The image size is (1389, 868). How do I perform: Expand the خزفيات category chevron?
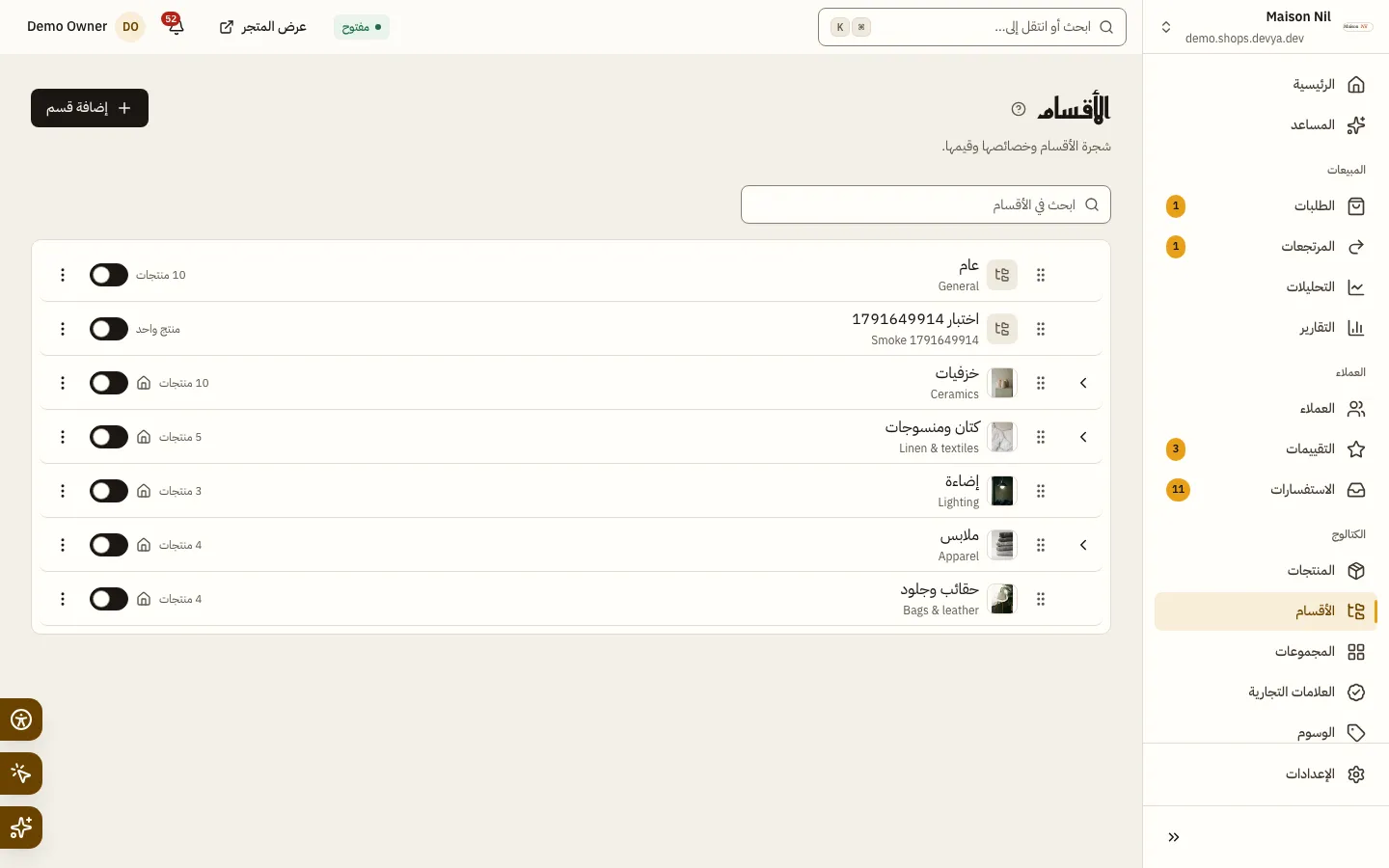1083,383
